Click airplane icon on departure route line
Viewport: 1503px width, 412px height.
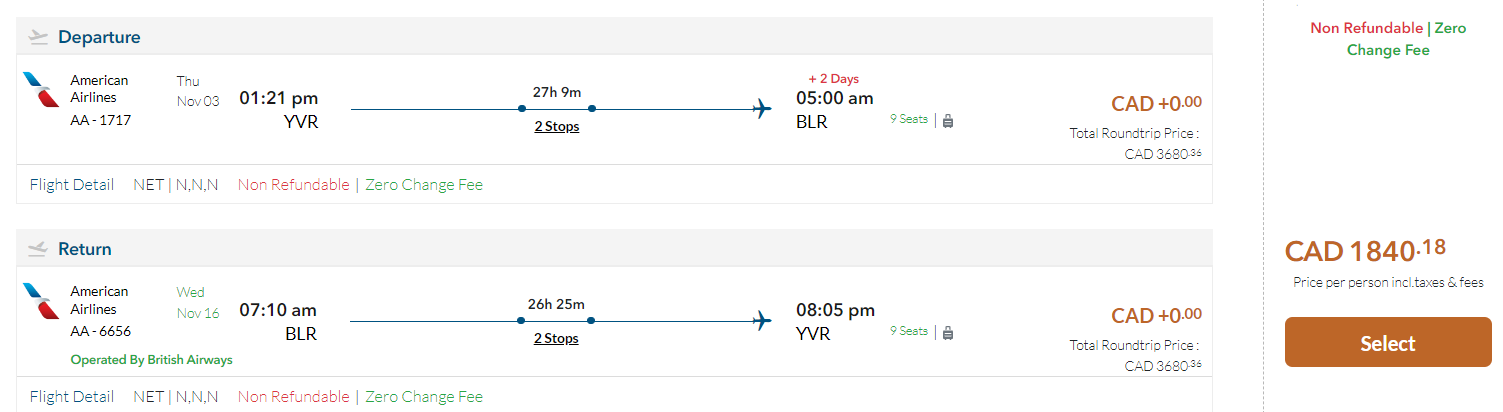click(x=763, y=108)
